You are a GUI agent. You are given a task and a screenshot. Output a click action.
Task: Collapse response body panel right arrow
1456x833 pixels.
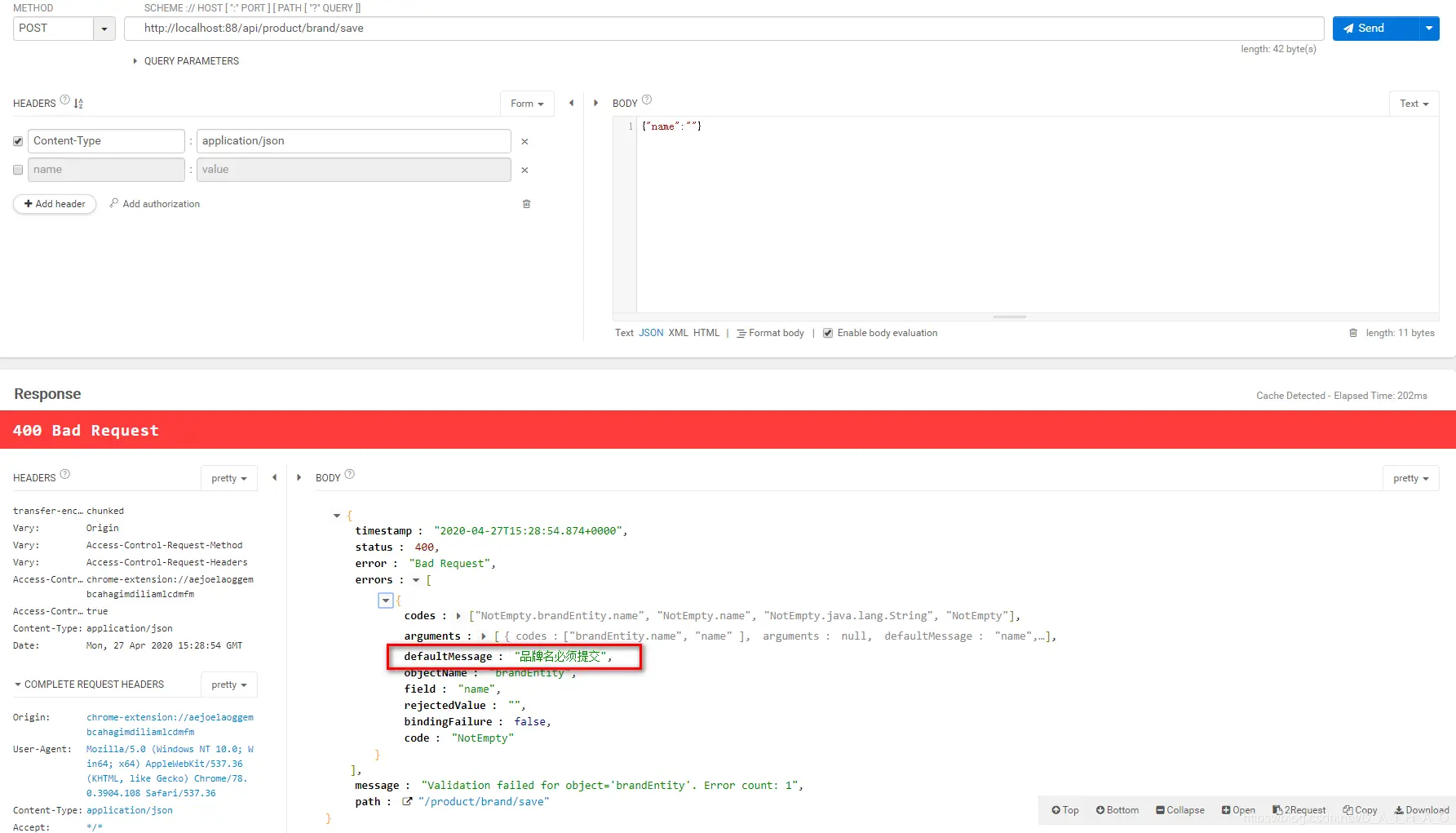(299, 477)
